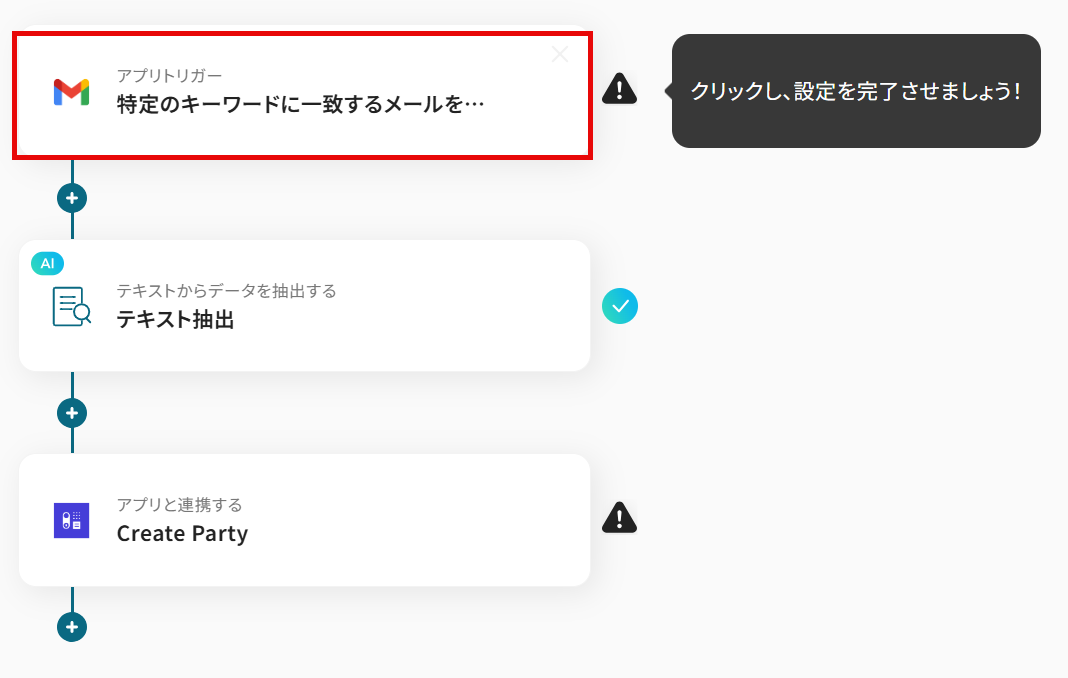Click the document search icon for テキスト抽出
1068x678 pixels.
point(71,306)
